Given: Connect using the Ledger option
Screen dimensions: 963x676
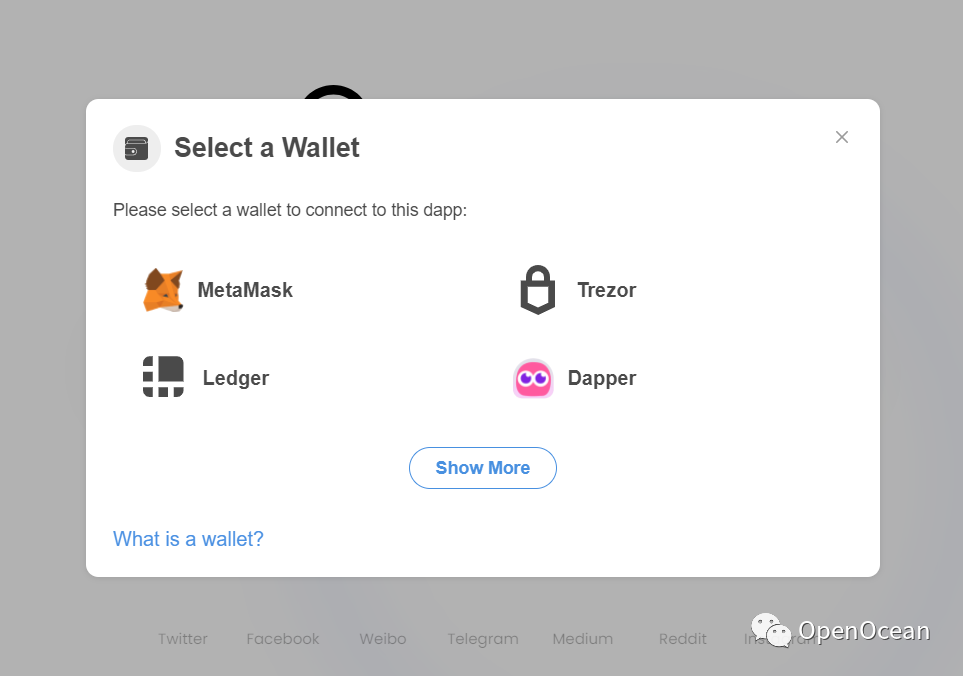Looking at the screenshot, I should point(236,378).
